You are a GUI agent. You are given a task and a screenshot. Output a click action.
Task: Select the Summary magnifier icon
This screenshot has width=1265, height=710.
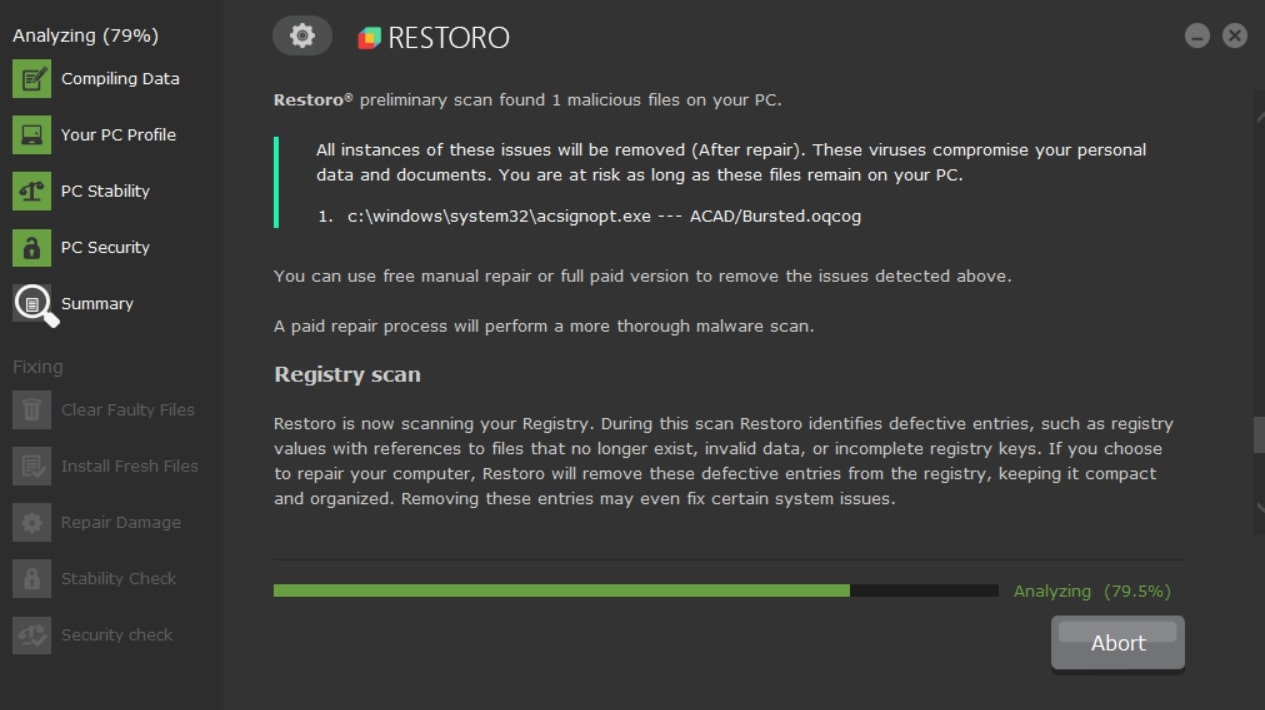point(35,304)
